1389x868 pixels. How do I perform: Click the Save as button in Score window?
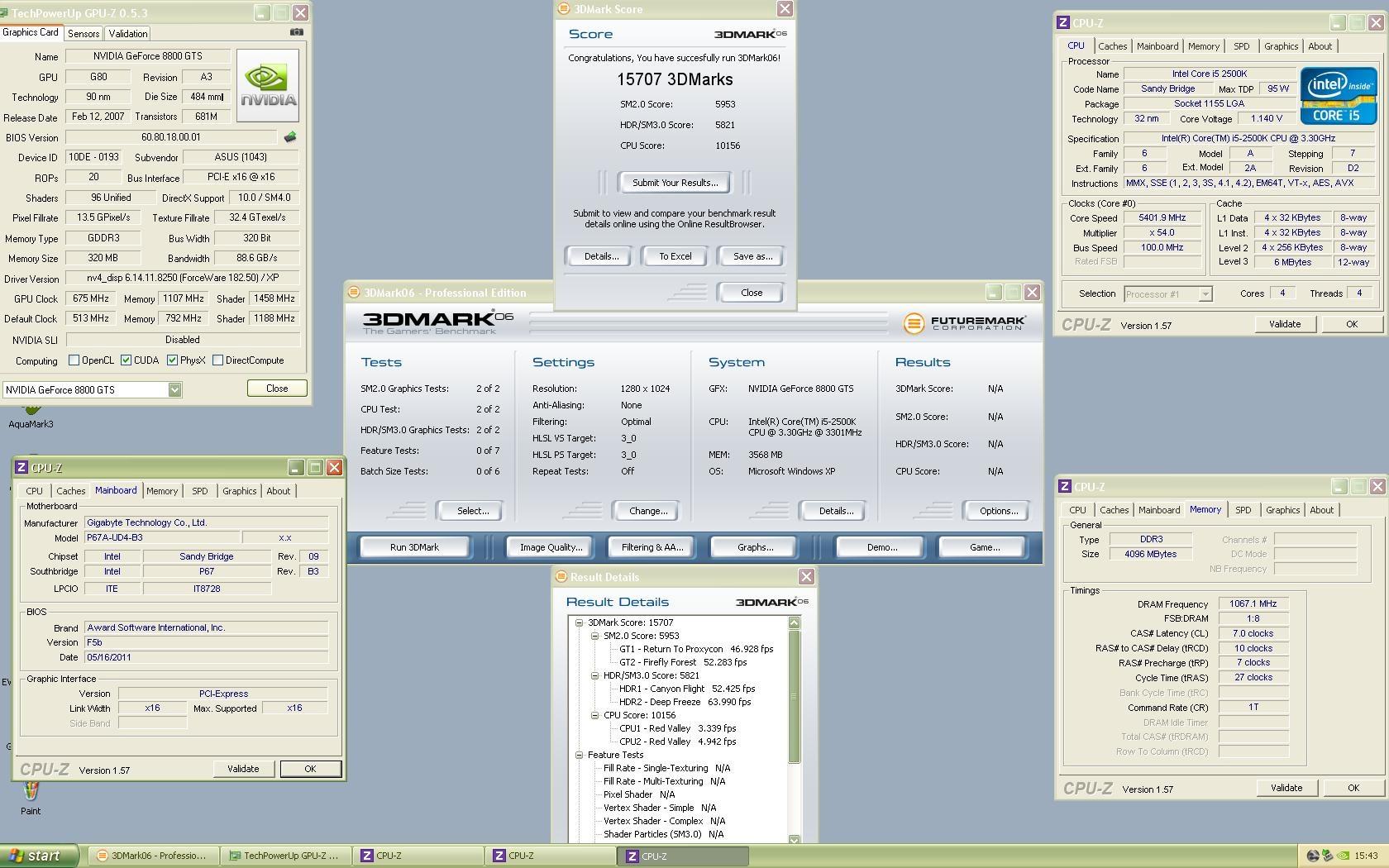pos(752,256)
